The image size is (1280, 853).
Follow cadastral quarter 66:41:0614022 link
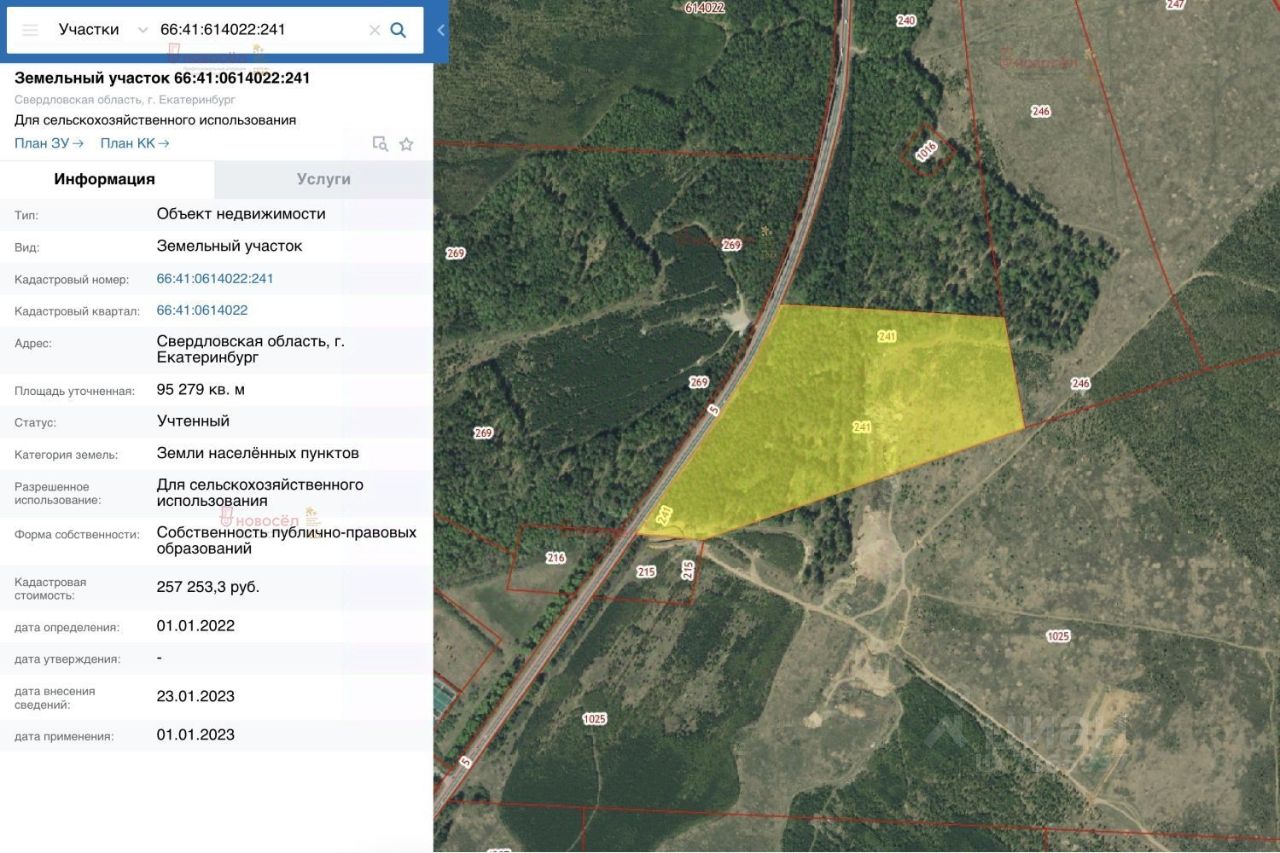pos(202,310)
